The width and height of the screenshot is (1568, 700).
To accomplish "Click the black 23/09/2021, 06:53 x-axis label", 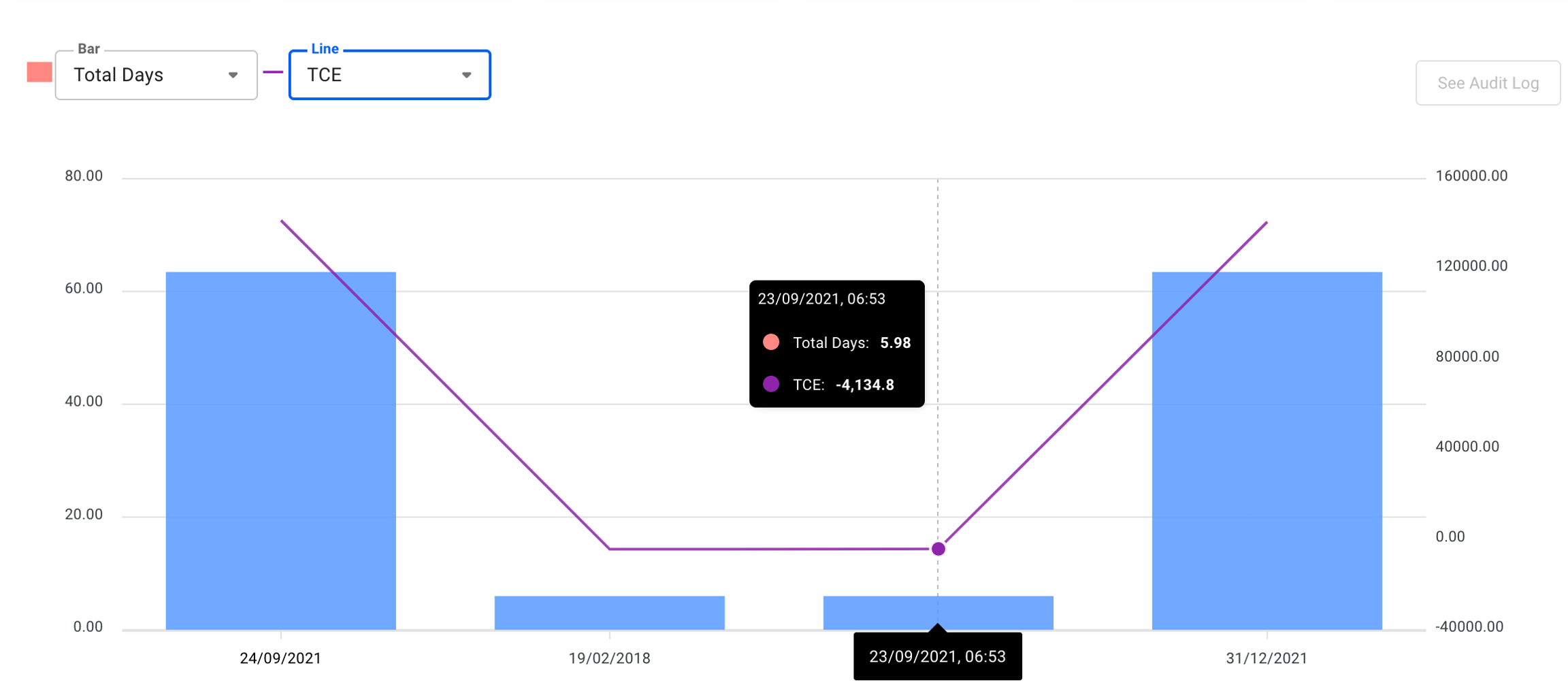I will (x=937, y=656).
